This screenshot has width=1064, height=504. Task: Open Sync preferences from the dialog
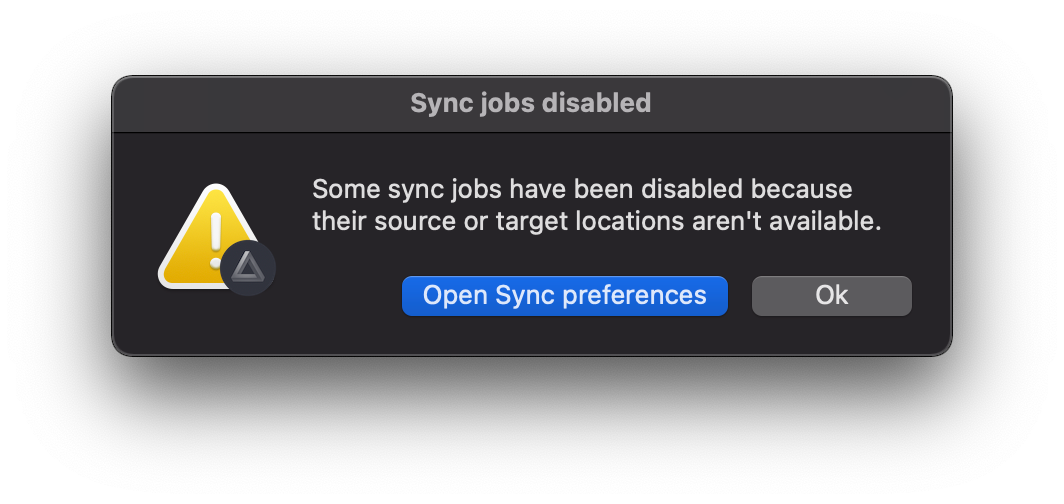coord(565,296)
